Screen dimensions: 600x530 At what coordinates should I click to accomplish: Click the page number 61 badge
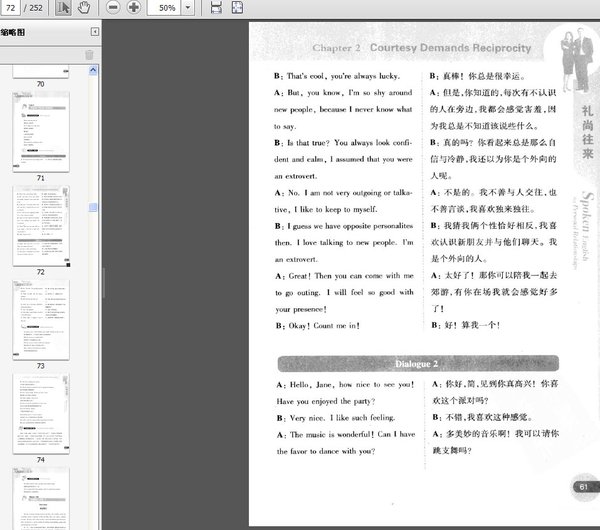[x=582, y=487]
